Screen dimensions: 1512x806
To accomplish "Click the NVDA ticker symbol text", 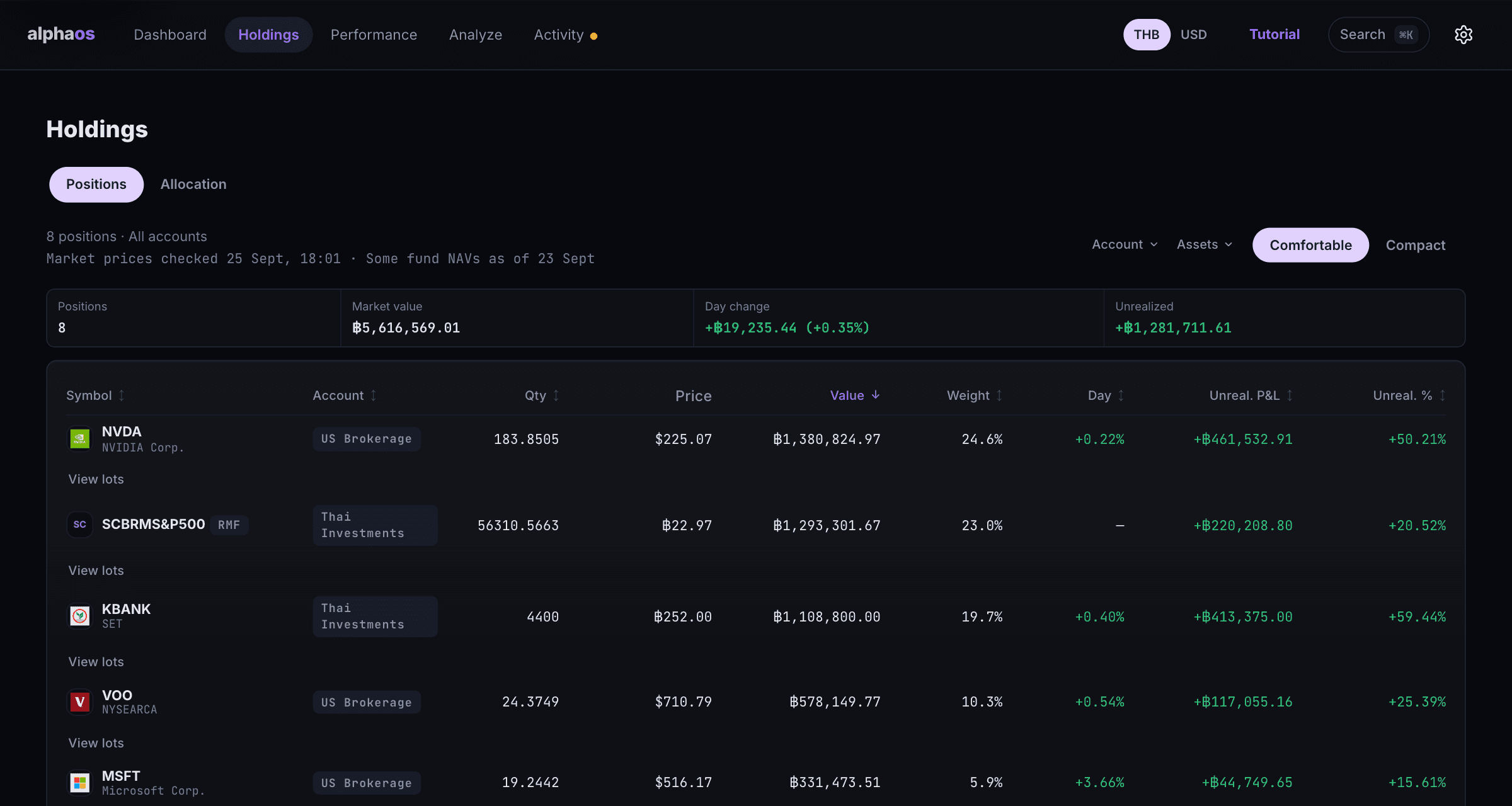I will [122, 431].
